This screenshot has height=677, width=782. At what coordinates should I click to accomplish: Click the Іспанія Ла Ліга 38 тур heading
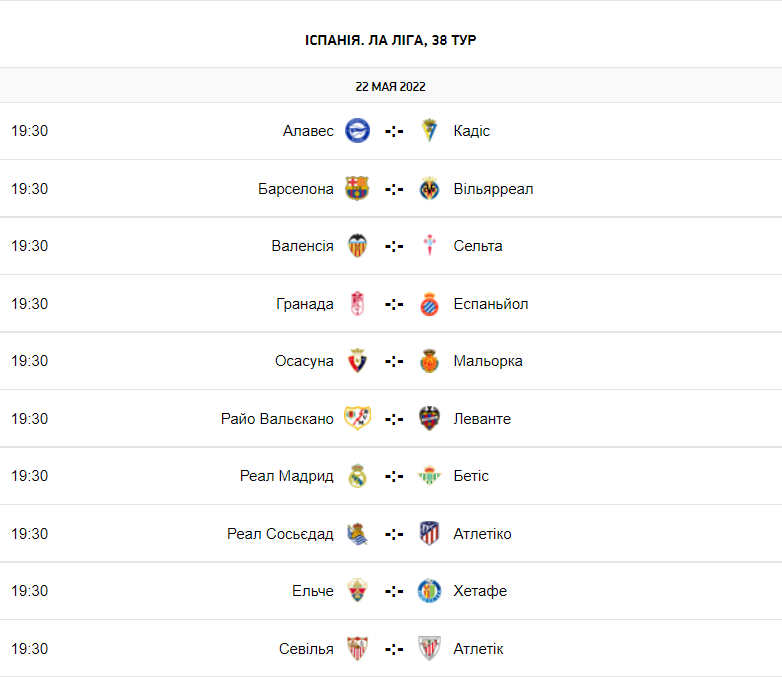391,40
